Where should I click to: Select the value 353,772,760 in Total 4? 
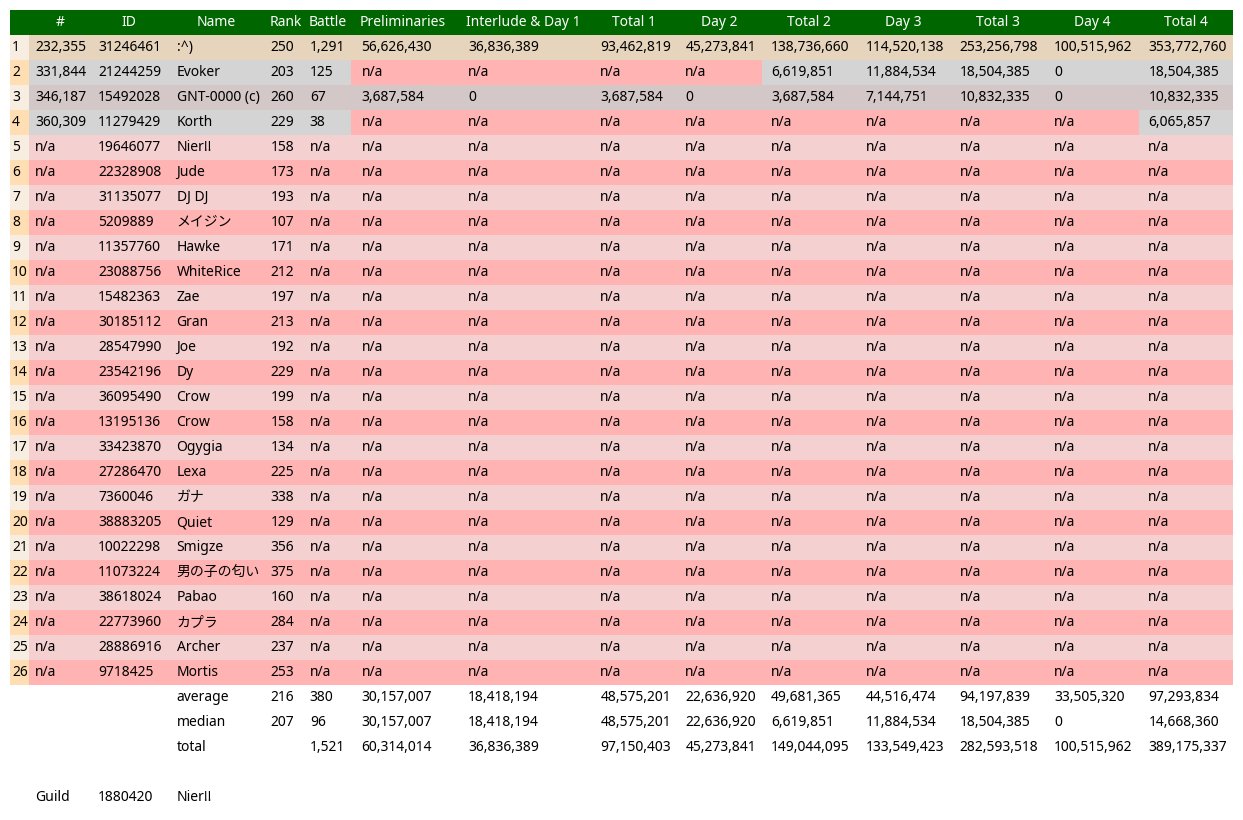(x=1187, y=46)
